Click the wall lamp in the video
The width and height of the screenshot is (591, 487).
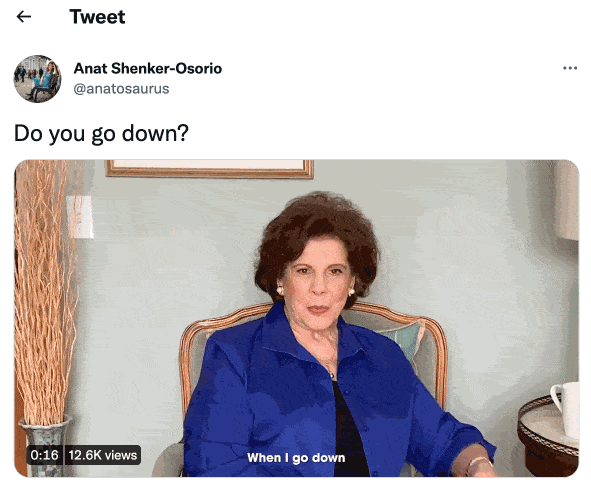click(x=80, y=217)
